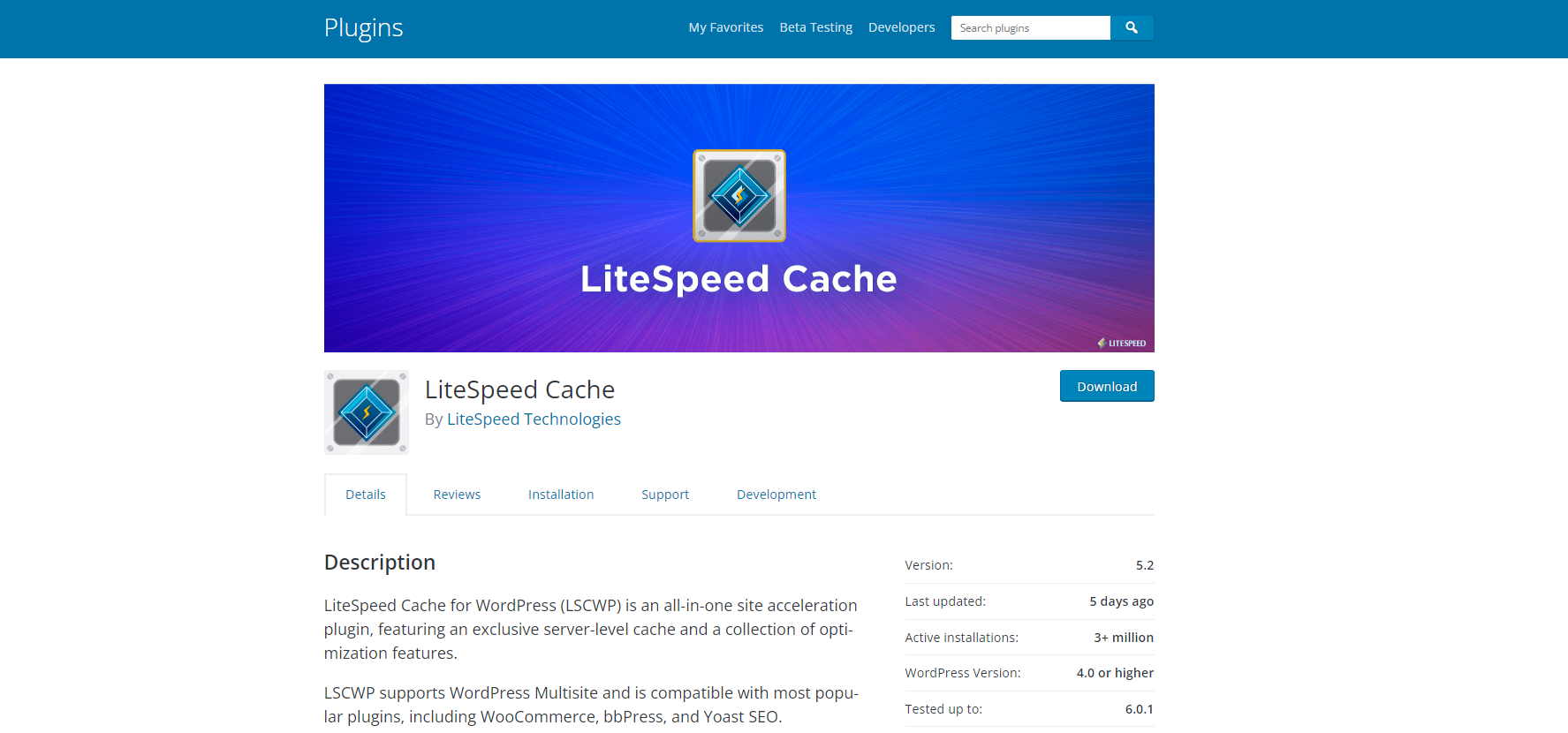This screenshot has width=1568, height=733.
Task: Click the 'Tested up to:' label
Action: point(943,709)
